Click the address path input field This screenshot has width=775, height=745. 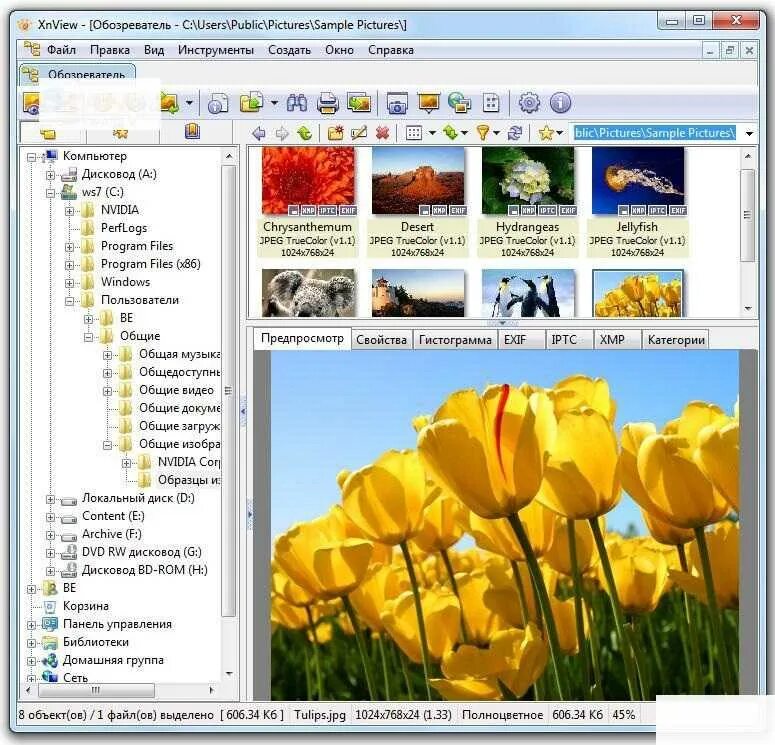tap(654, 133)
